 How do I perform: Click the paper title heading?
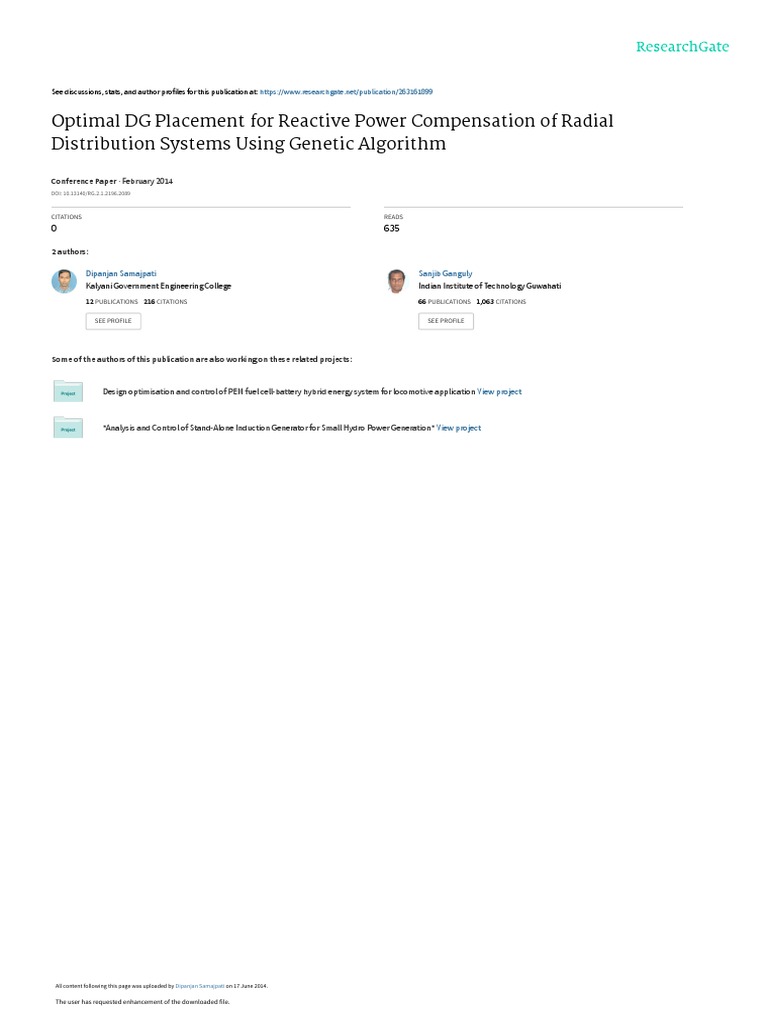(x=332, y=132)
